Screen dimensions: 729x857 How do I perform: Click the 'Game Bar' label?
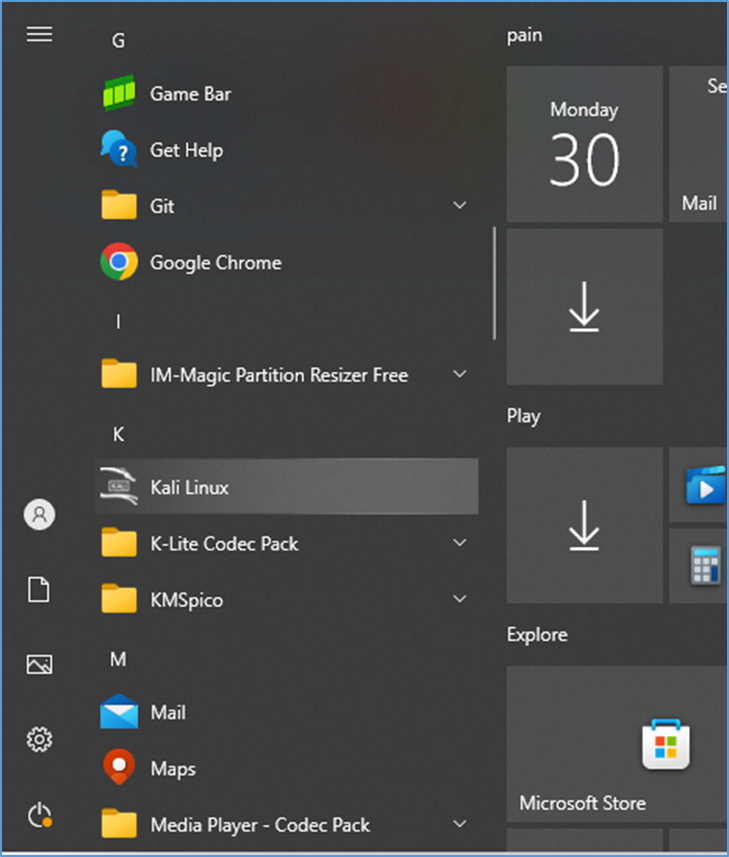point(190,93)
